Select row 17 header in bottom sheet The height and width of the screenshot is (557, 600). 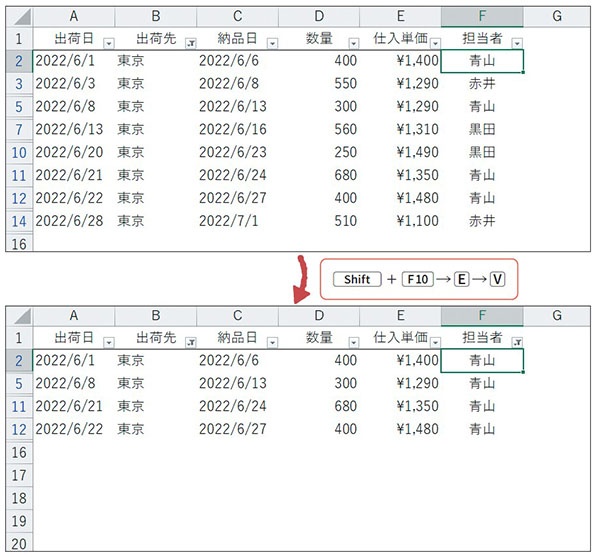[x=19, y=476]
